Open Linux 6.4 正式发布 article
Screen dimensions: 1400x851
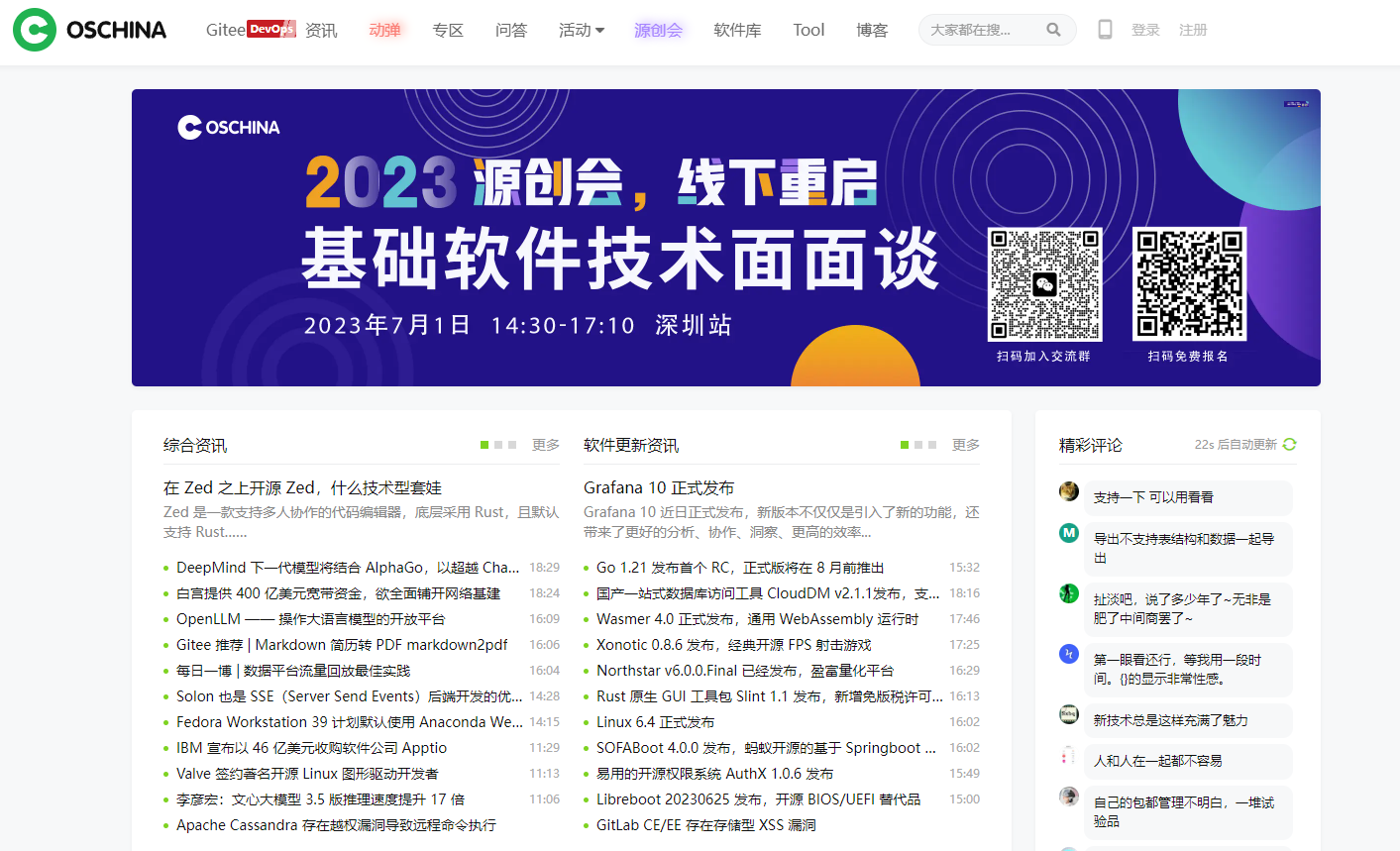click(x=655, y=722)
